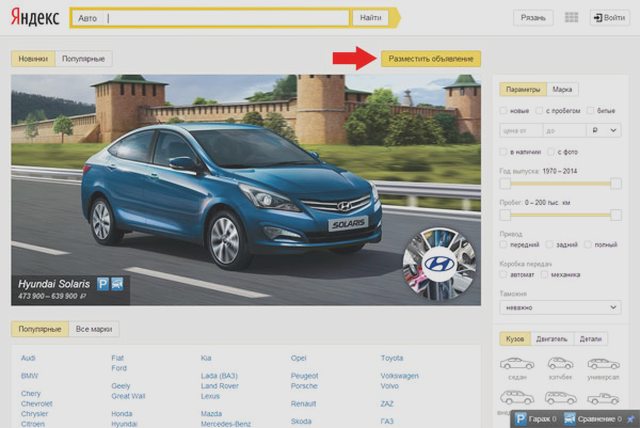This screenshot has height=428, width=640.
Task: Select the hatchback body type icon
Action: 560,363
